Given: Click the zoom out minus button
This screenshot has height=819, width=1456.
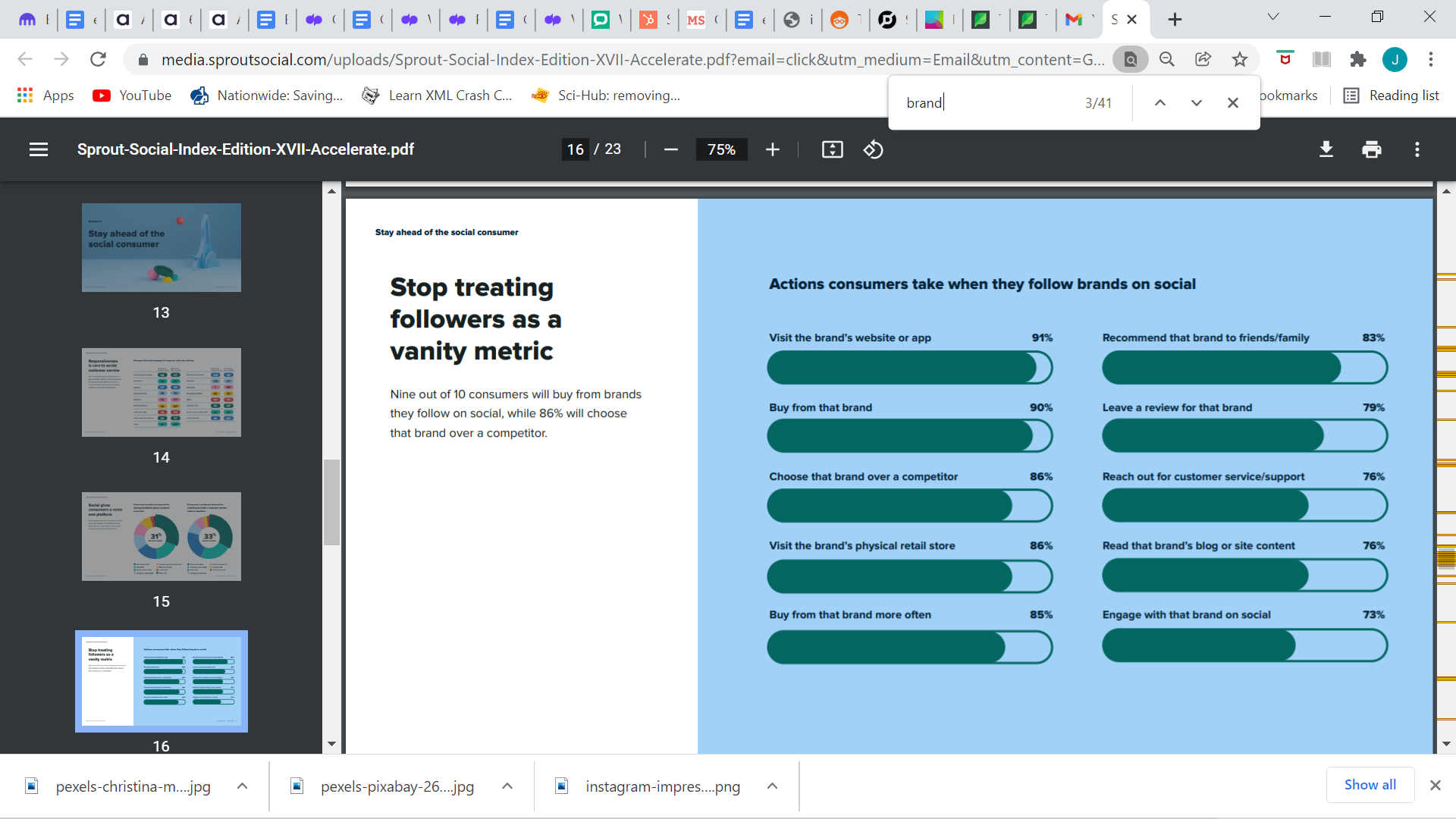Looking at the screenshot, I should coord(670,149).
